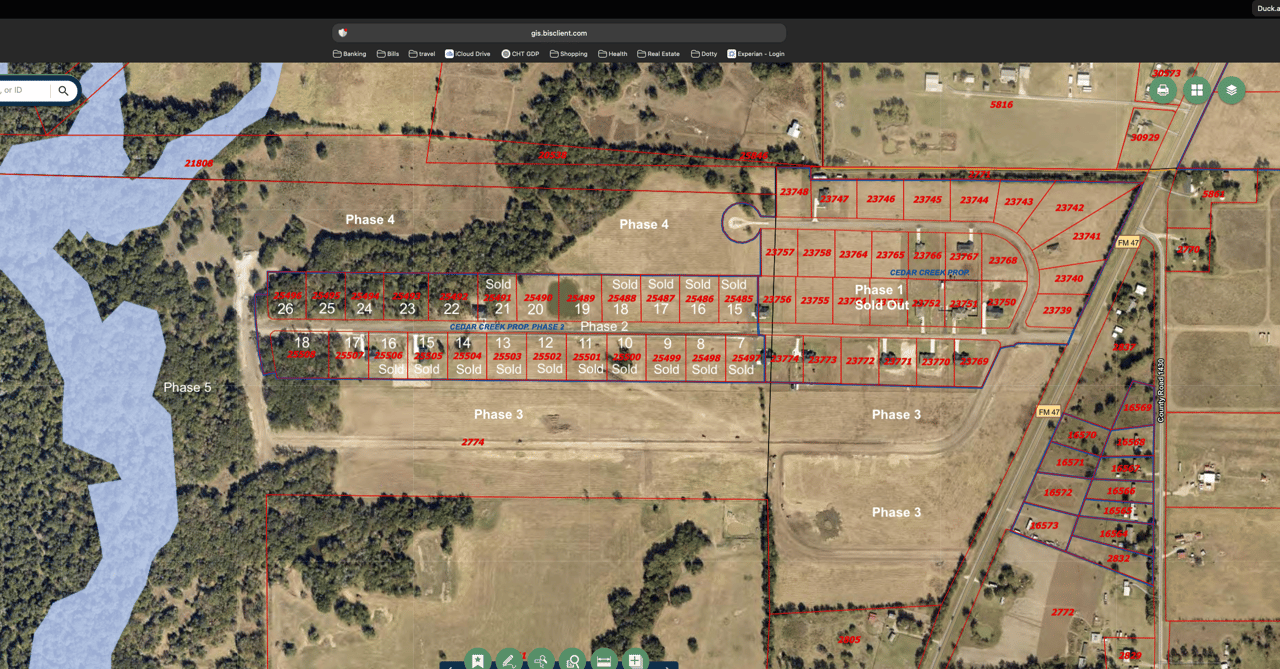Select parcel 23768

click(1003, 261)
